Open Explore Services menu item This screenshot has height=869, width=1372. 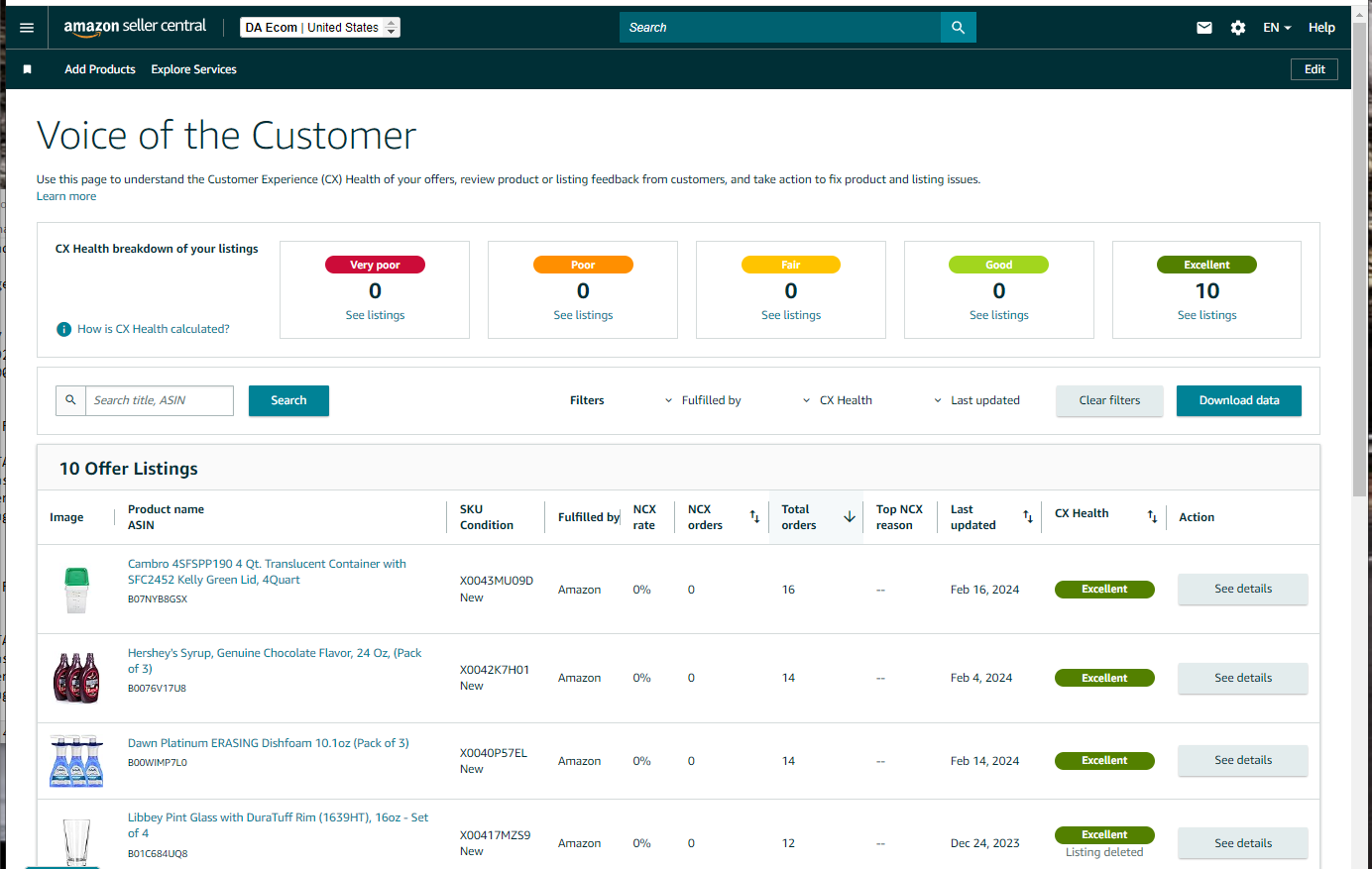click(193, 69)
